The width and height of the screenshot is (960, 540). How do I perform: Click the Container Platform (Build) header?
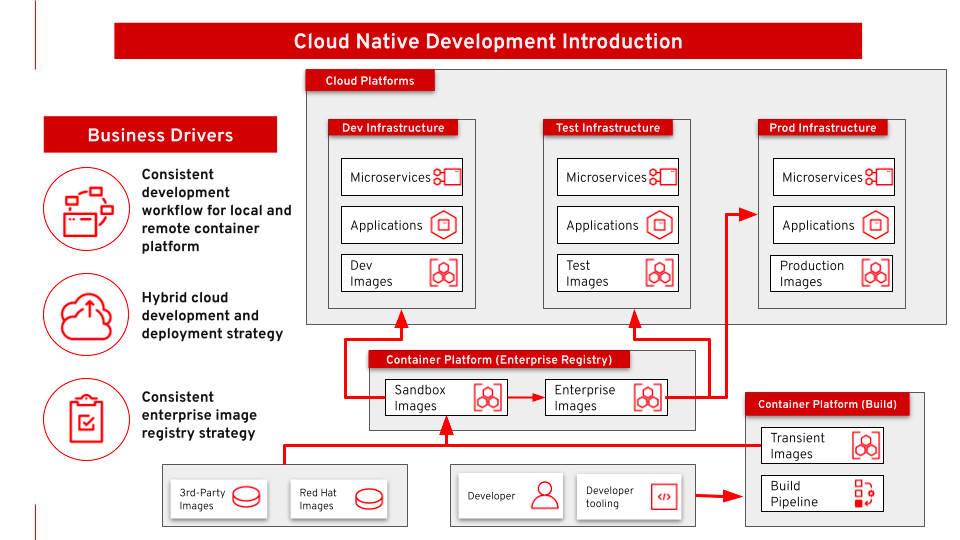[827, 404]
